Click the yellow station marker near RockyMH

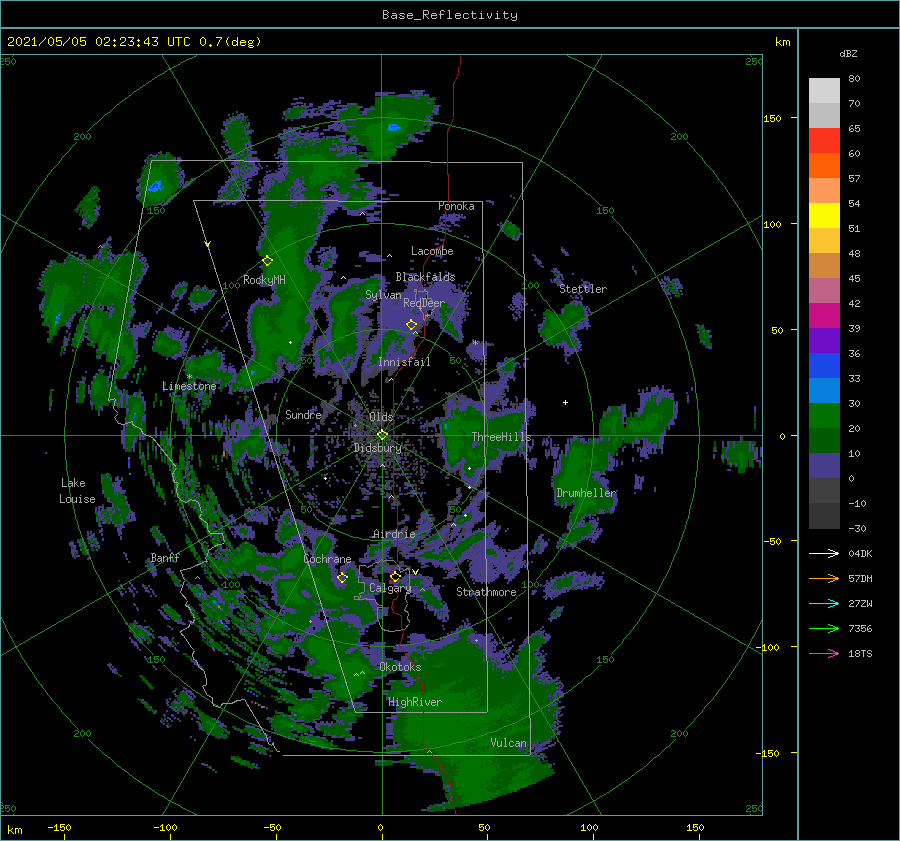(267, 261)
